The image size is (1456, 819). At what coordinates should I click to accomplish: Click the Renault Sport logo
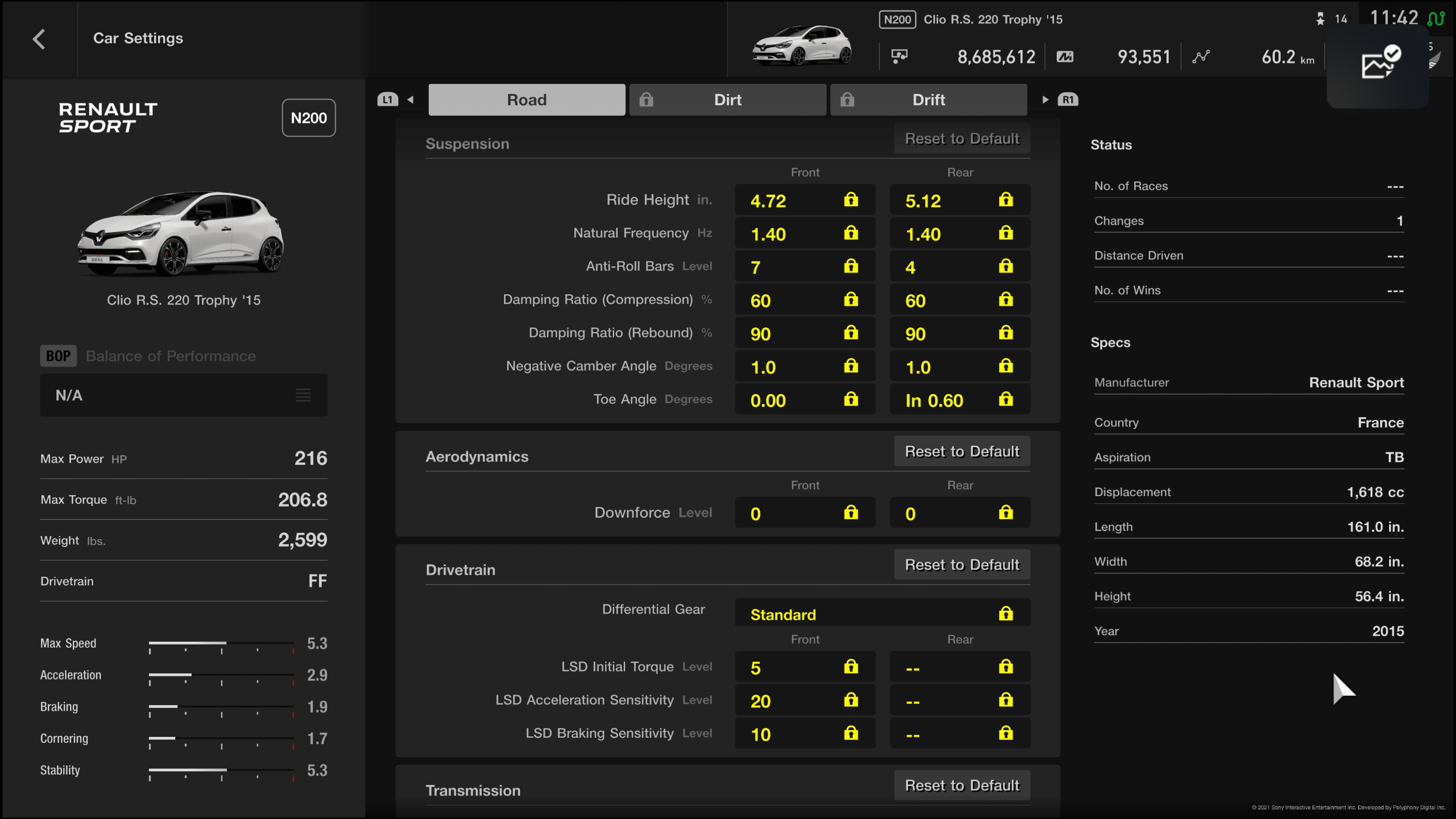(108, 118)
